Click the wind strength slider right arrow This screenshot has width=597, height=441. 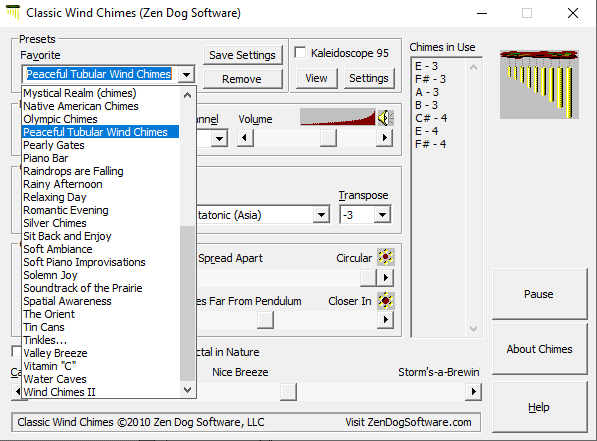click(x=473, y=391)
